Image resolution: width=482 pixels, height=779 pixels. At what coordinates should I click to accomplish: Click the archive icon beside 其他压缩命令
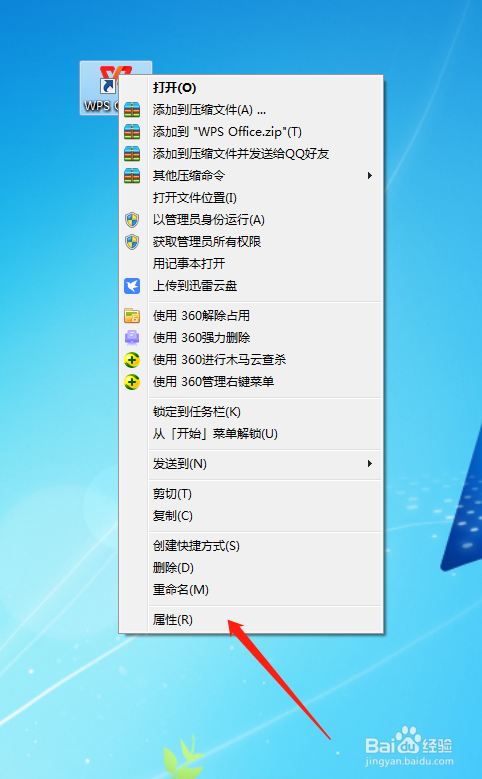coord(132,175)
